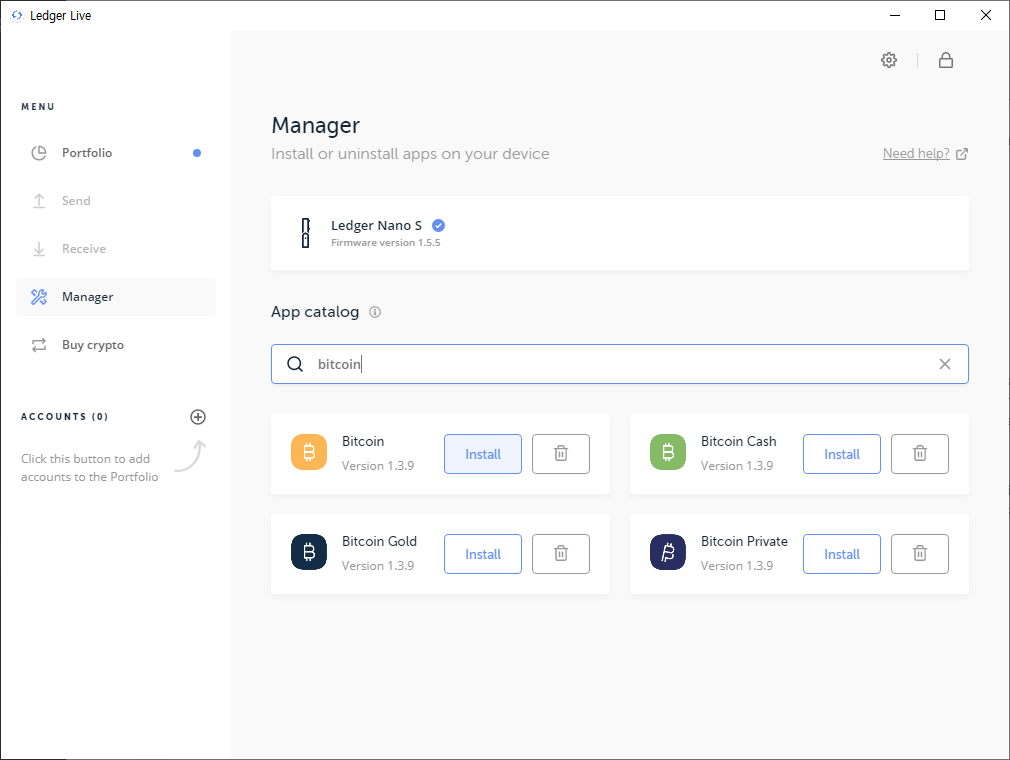This screenshot has width=1010, height=760.
Task: Add an account with the plus icon
Action: click(198, 417)
